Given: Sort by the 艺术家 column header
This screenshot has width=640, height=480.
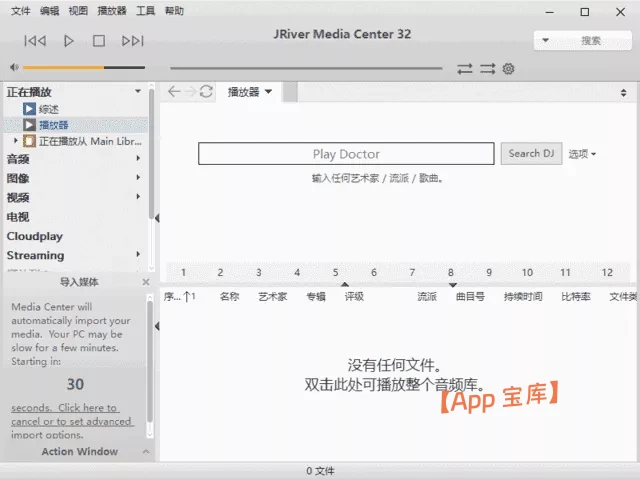Looking at the screenshot, I should click(273, 297).
